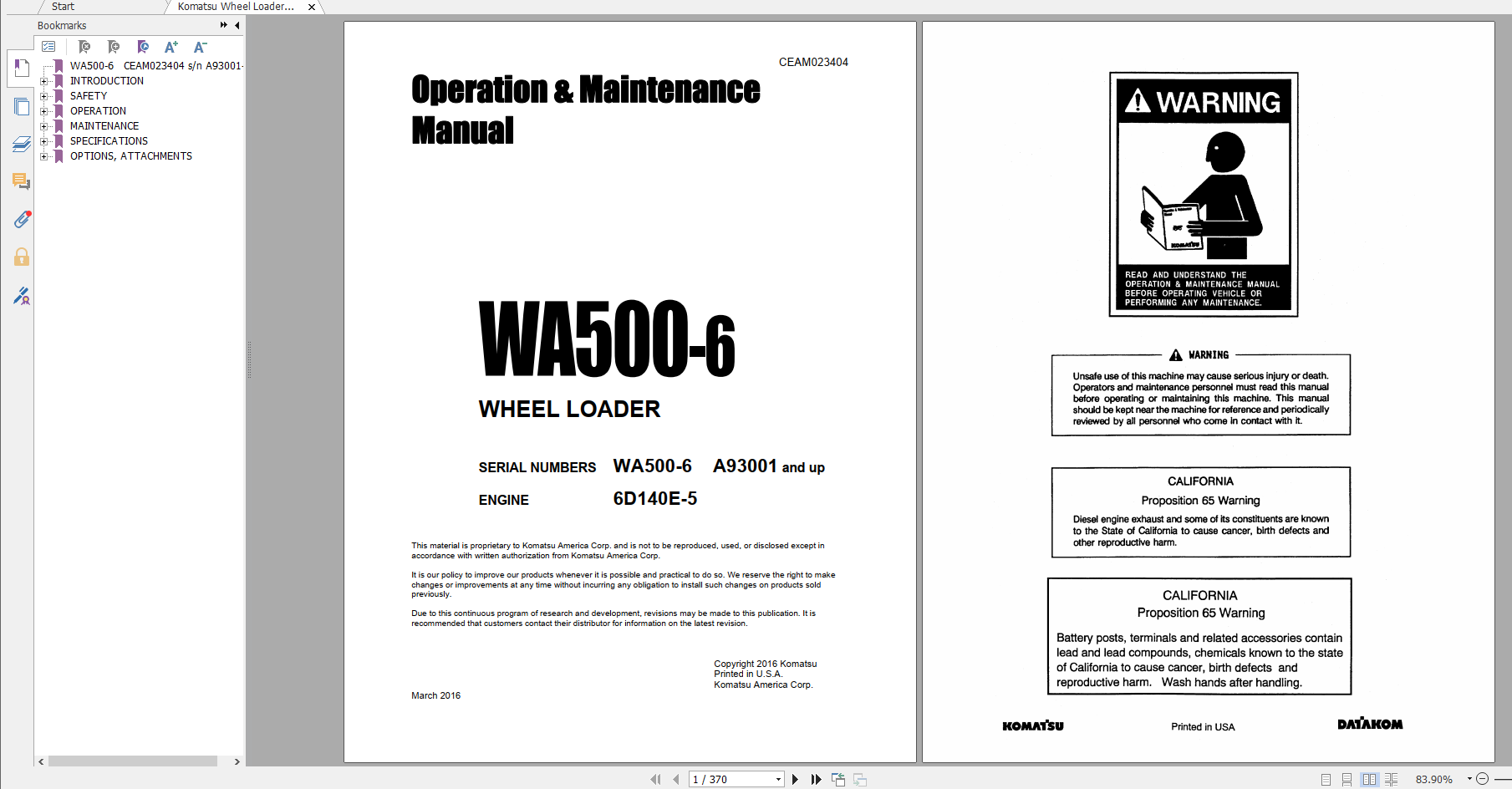Select the WA500-6 CEAM023404 bookmark

pos(155,66)
